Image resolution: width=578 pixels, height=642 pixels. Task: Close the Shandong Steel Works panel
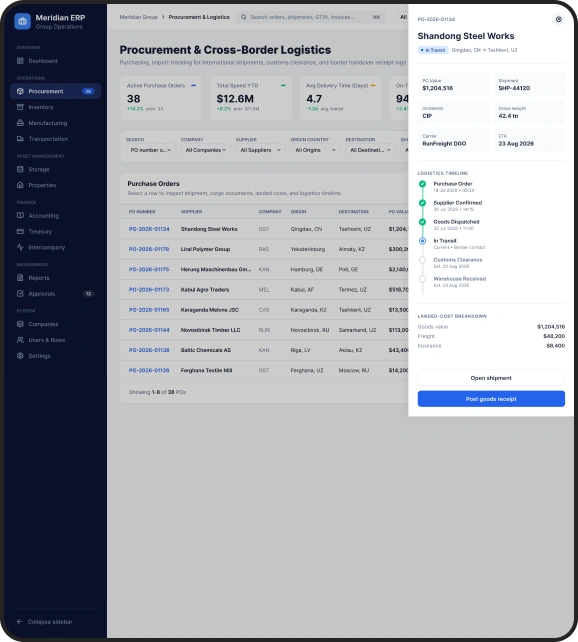pyautogui.click(x=558, y=19)
